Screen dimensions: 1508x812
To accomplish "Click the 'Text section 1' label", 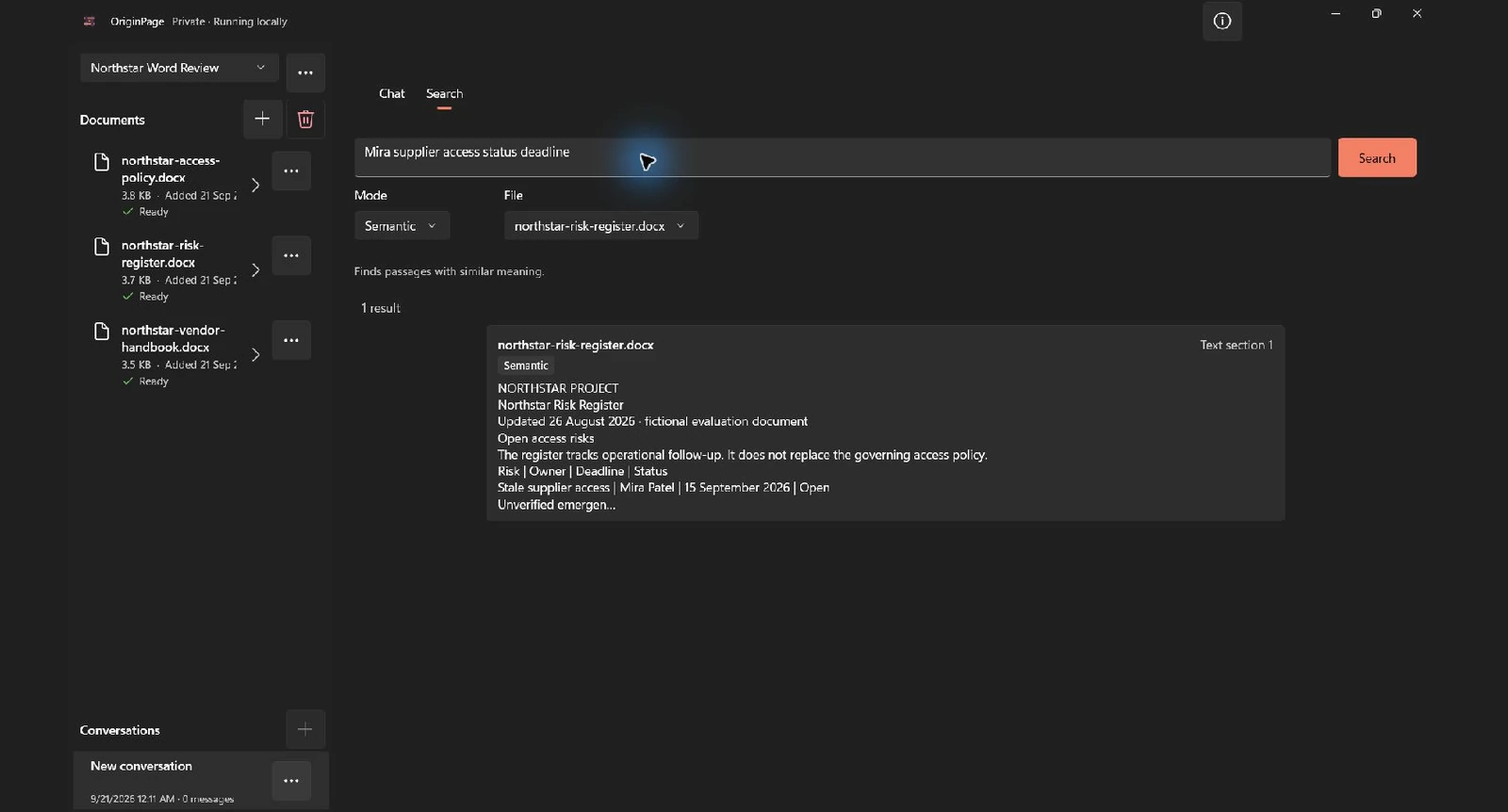I will point(1236,345).
